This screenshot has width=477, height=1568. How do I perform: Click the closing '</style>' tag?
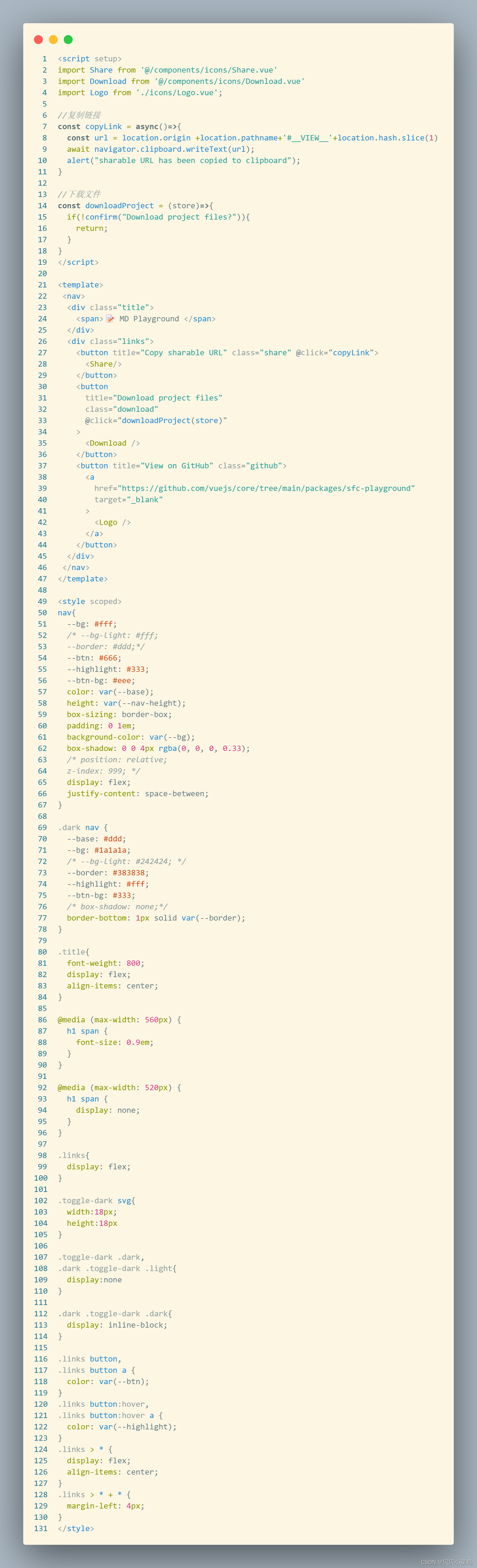76,1528
